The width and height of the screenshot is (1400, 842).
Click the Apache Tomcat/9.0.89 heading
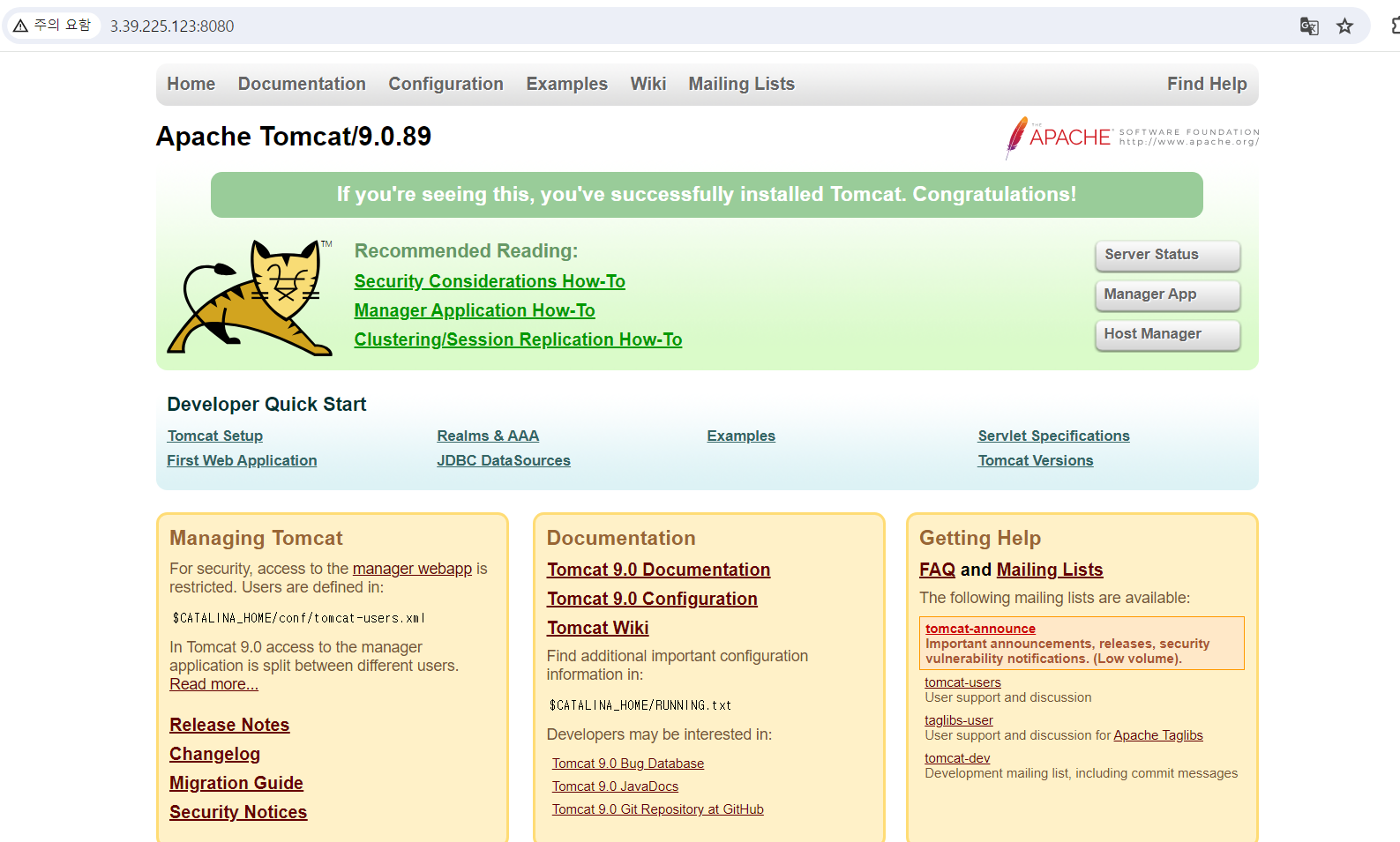point(294,137)
